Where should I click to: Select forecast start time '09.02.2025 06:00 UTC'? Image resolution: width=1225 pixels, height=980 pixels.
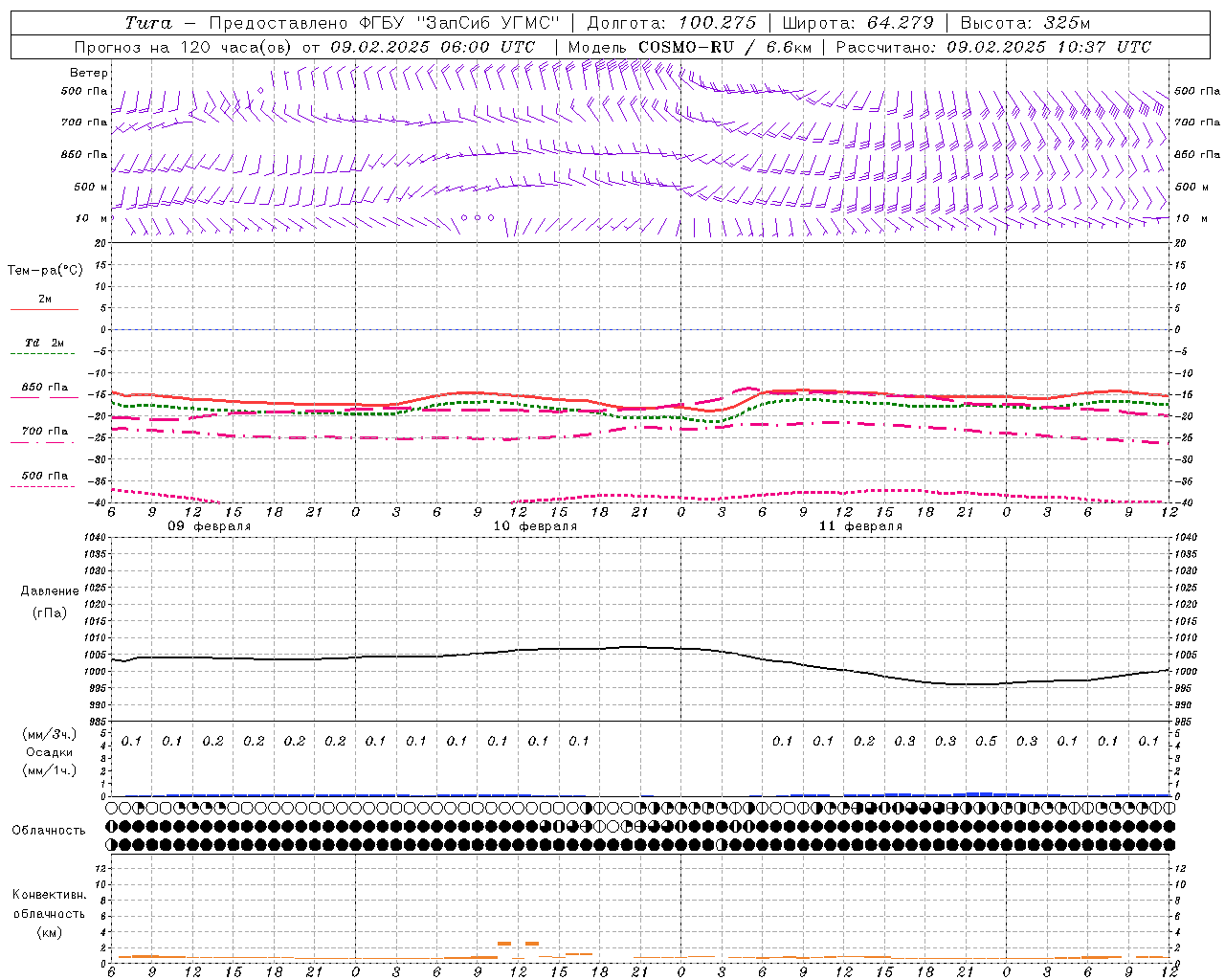click(433, 47)
